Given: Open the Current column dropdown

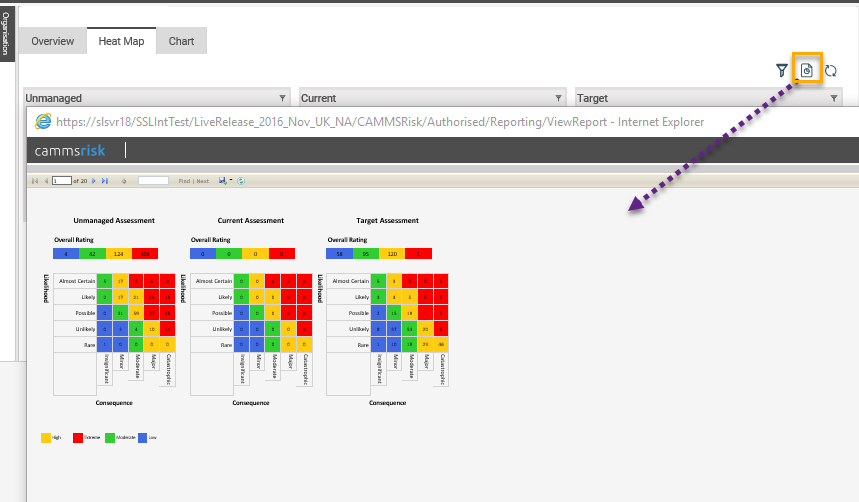Looking at the screenshot, I should pos(558,98).
